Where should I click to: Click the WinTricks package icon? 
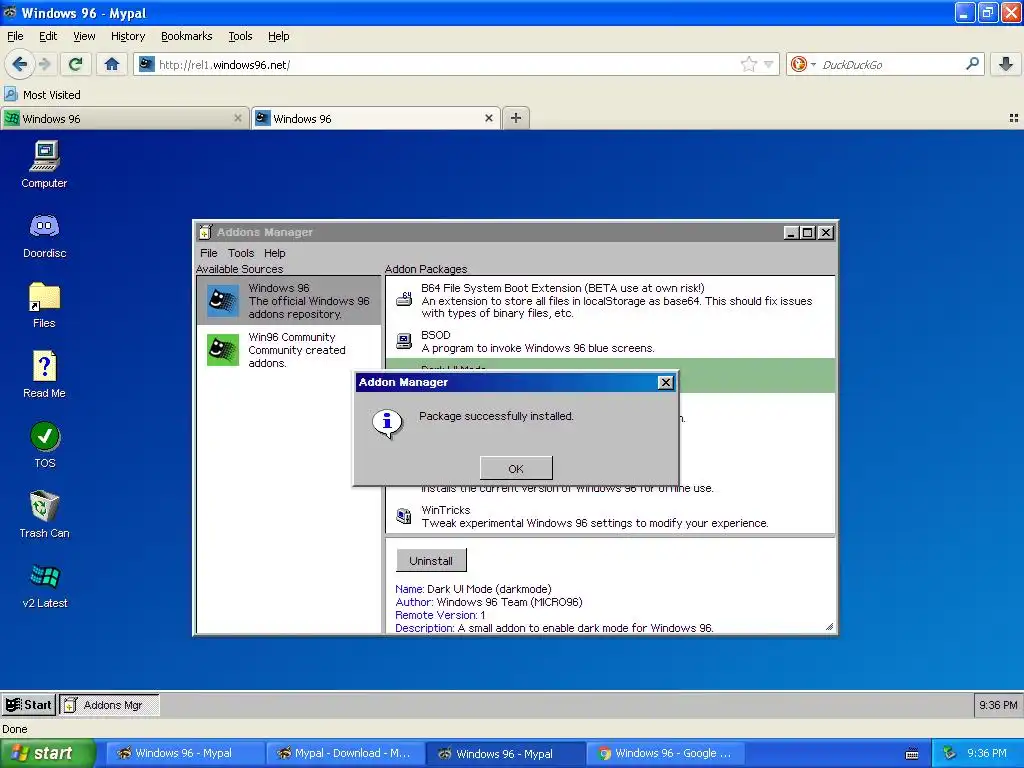click(404, 516)
